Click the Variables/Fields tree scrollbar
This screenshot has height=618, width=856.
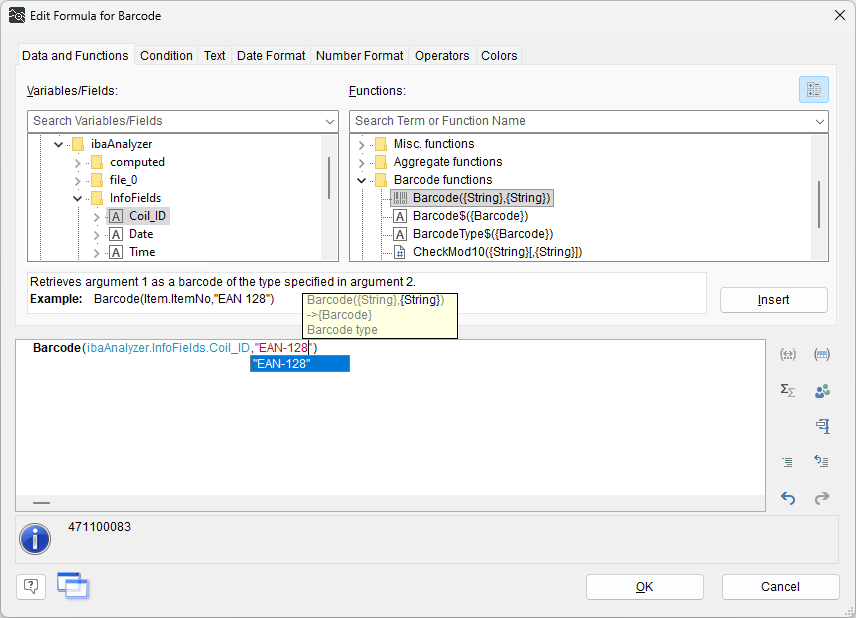pos(329,178)
